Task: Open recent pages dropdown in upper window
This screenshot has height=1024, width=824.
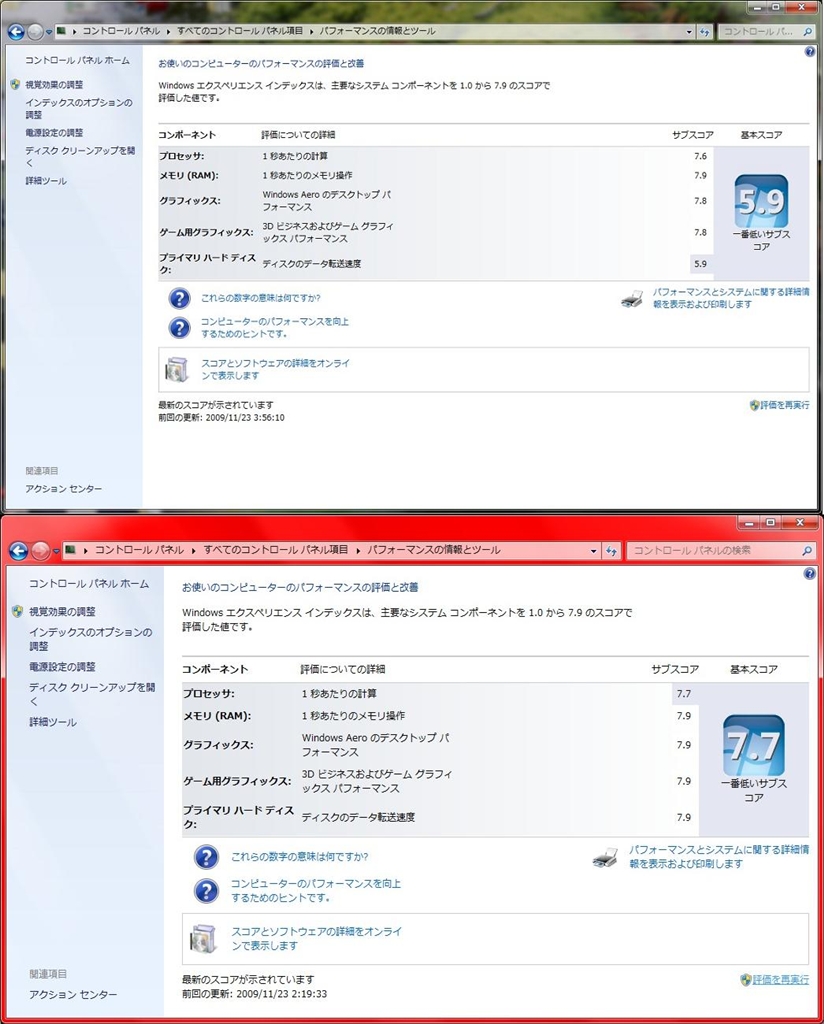Action: click(49, 32)
